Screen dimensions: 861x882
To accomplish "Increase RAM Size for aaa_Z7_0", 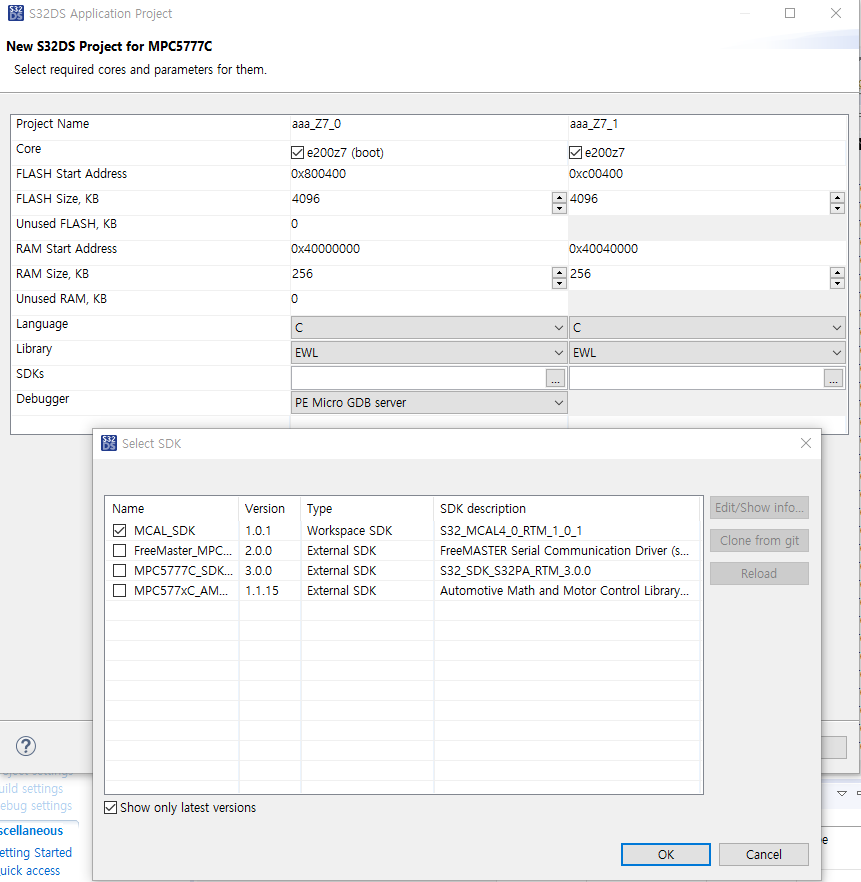I will pos(559,272).
